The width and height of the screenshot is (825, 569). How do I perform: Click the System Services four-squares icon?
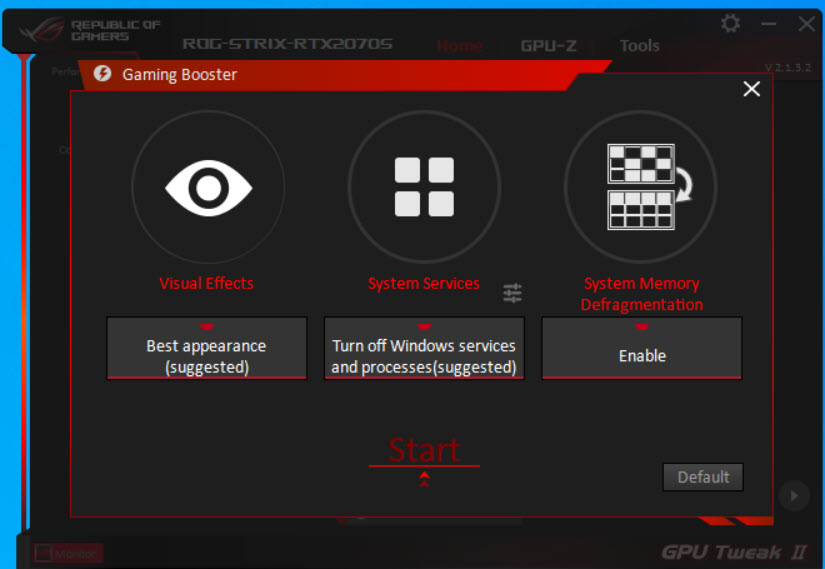point(424,187)
